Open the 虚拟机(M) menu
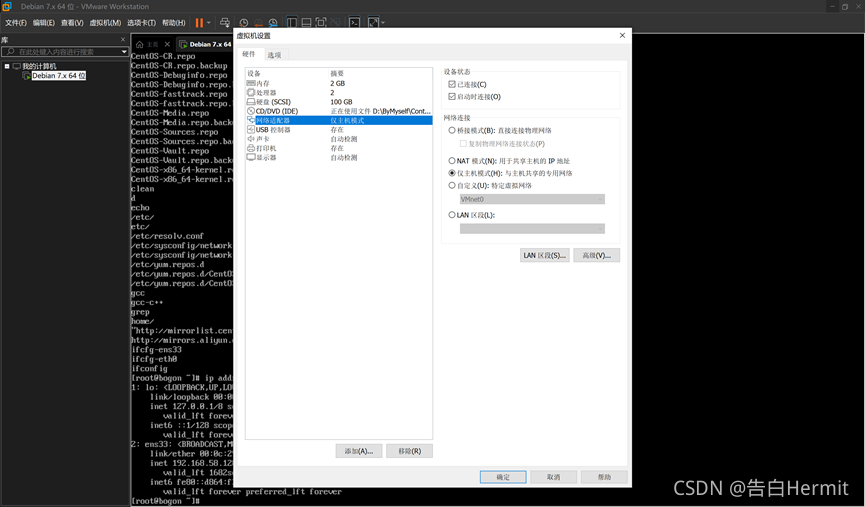Viewport: 865px width, 507px height. point(105,23)
